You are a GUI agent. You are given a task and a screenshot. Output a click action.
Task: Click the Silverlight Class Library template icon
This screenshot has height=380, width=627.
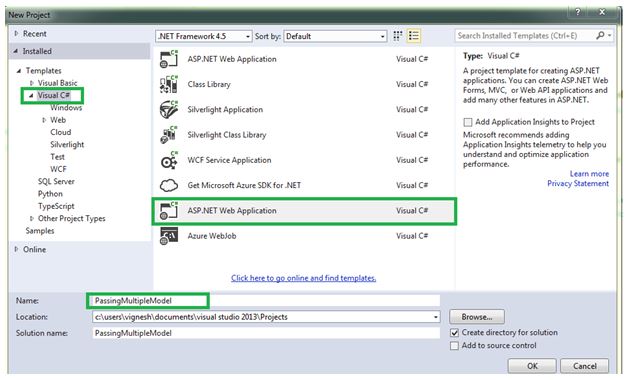pos(169,135)
